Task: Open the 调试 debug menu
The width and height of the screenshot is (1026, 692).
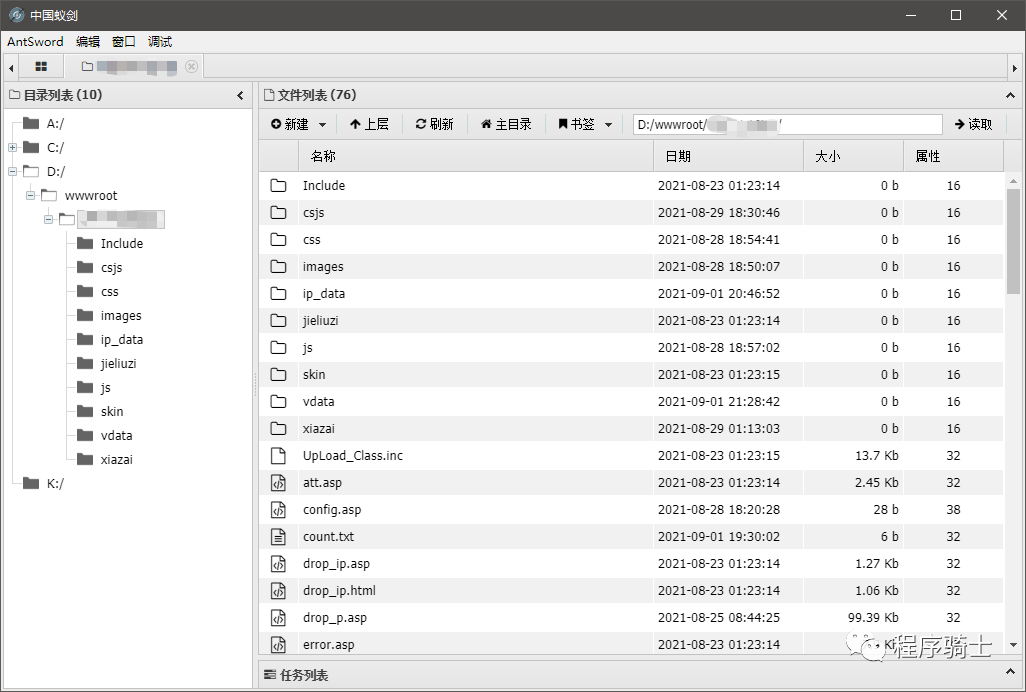Action: [x=159, y=42]
